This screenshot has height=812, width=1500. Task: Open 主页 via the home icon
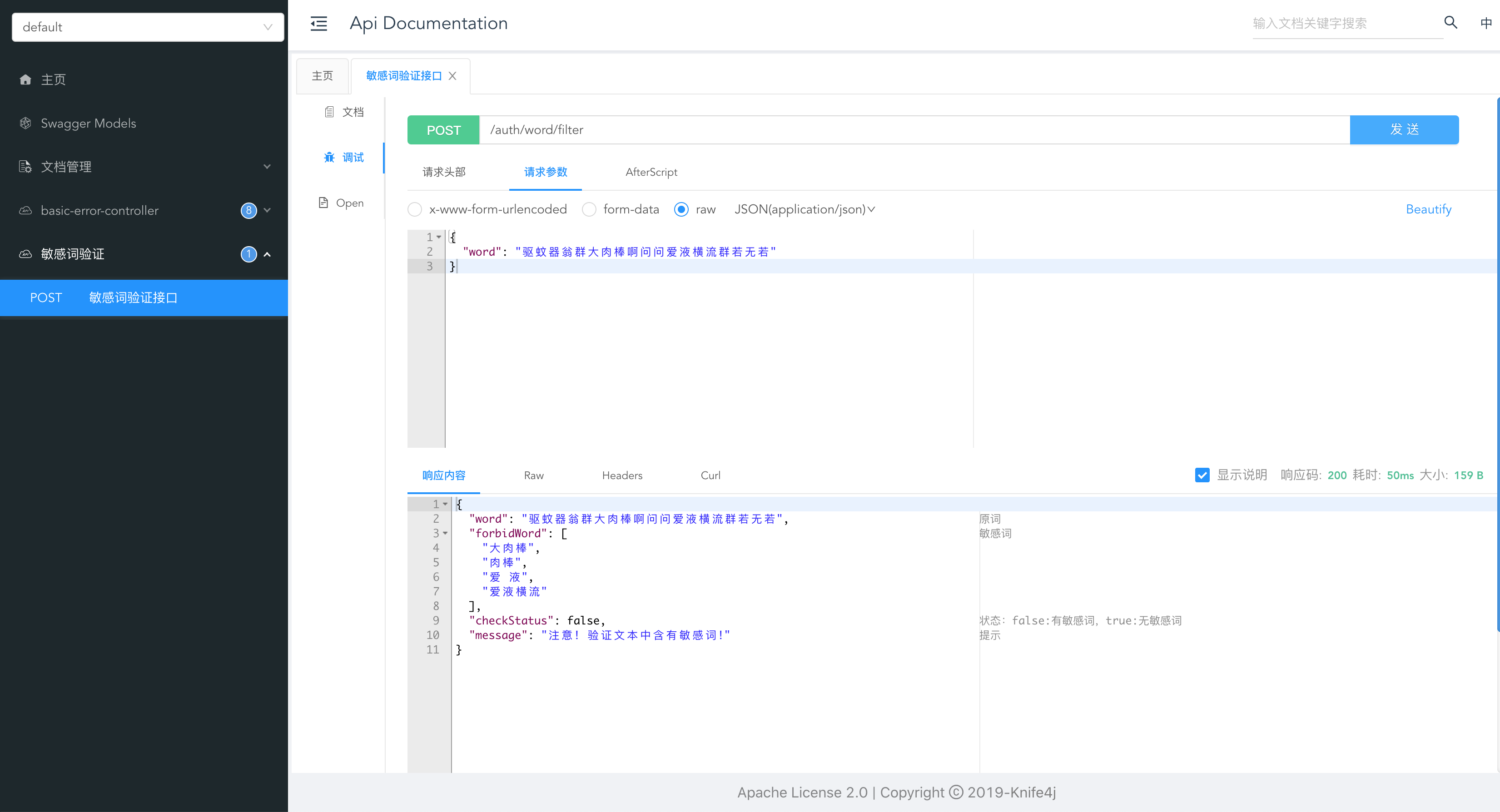point(25,79)
